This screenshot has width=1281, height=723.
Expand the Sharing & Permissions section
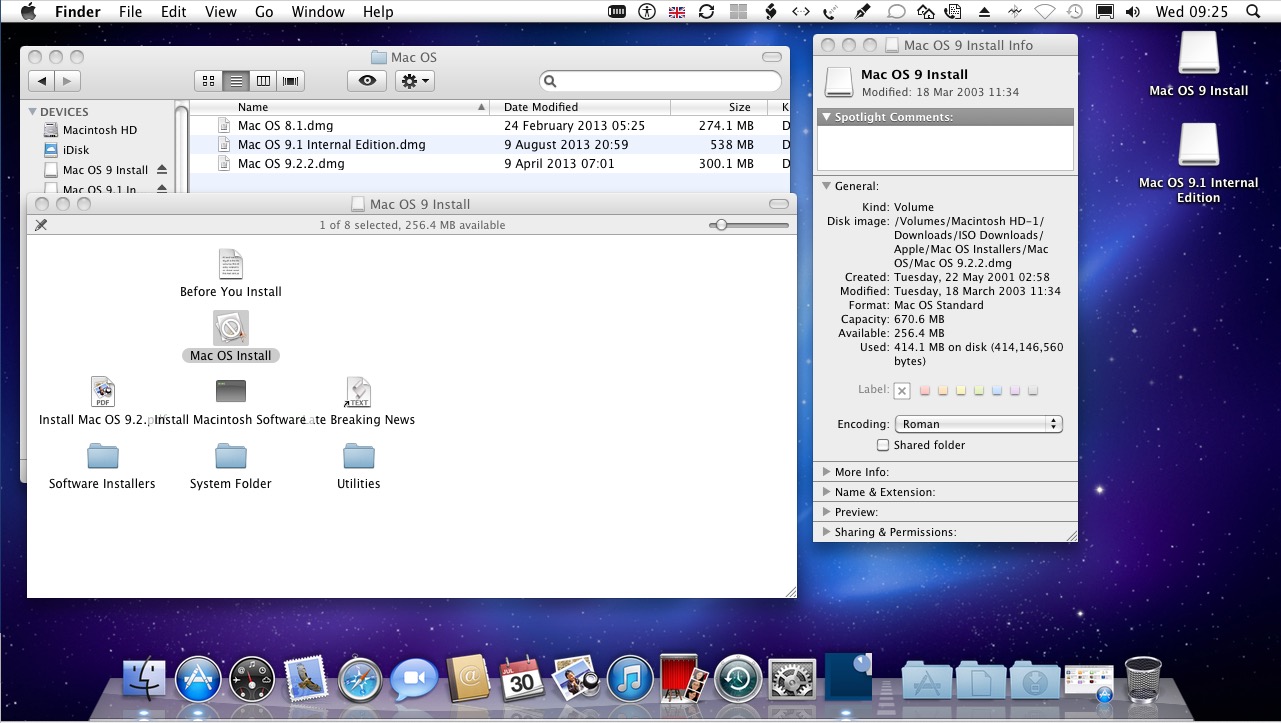point(826,532)
